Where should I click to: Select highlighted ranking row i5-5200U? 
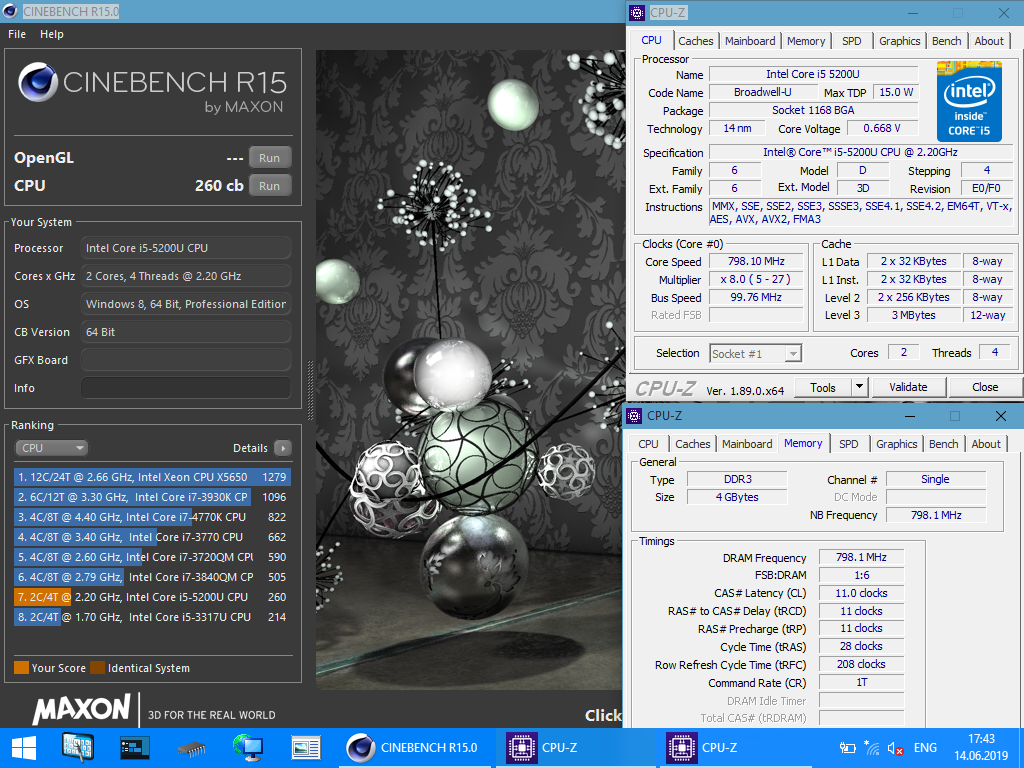tap(152, 597)
